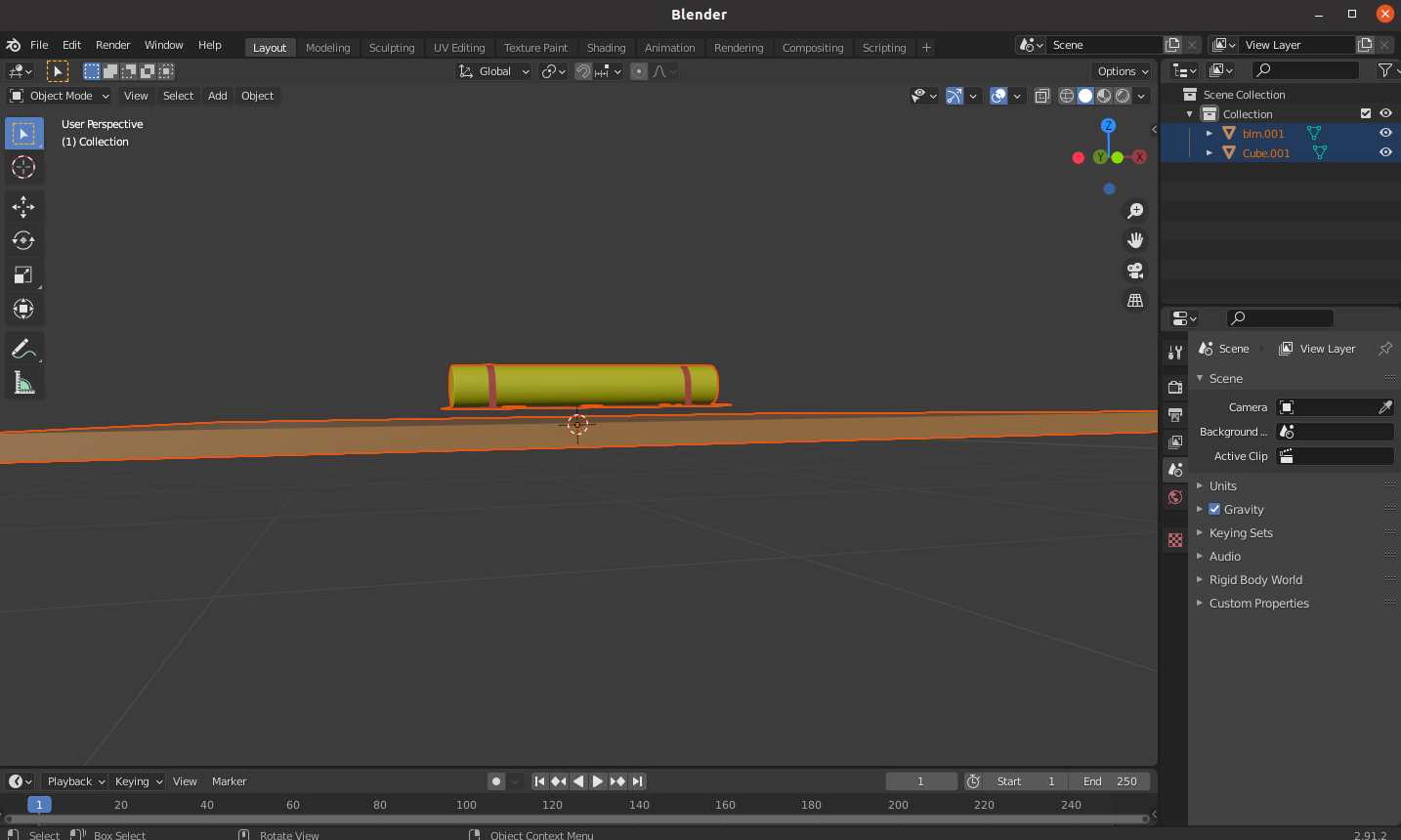Open the Global transform orientation dropdown
Image resolution: width=1401 pixels, height=840 pixels.
pyautogui.click(x=492, y=71)
